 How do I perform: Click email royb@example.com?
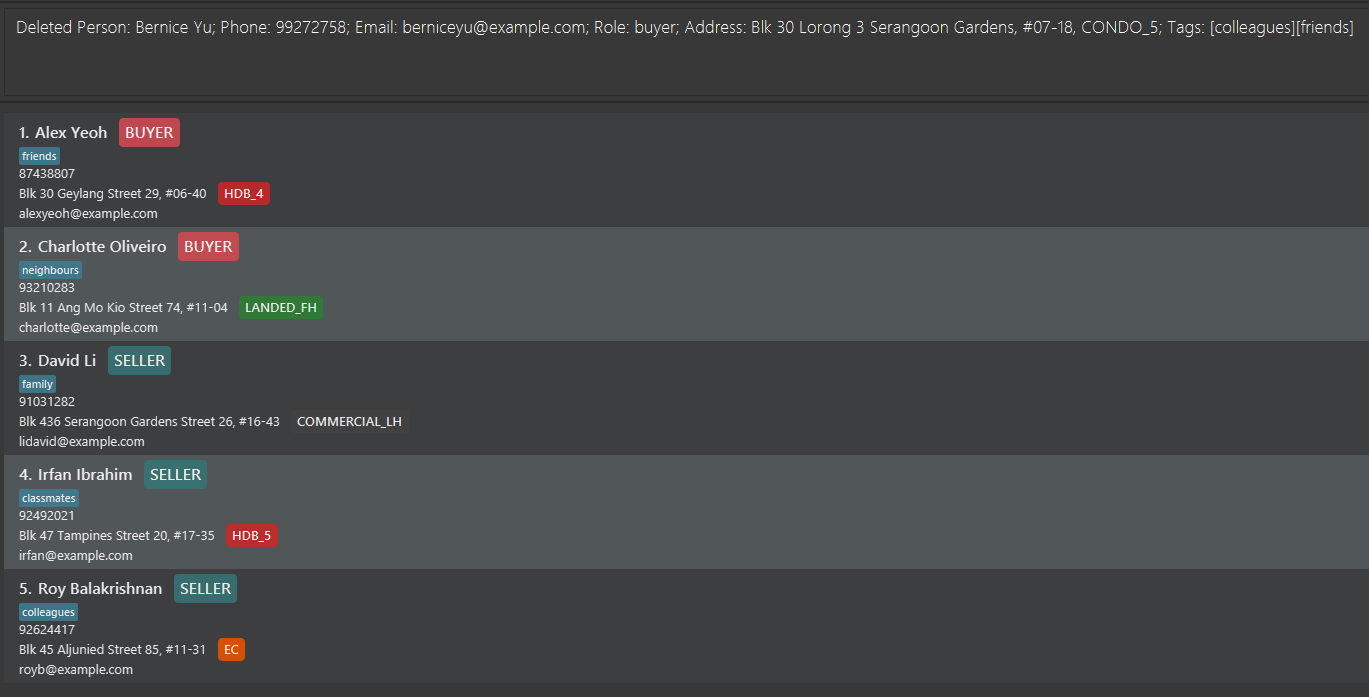pos(76,670)
